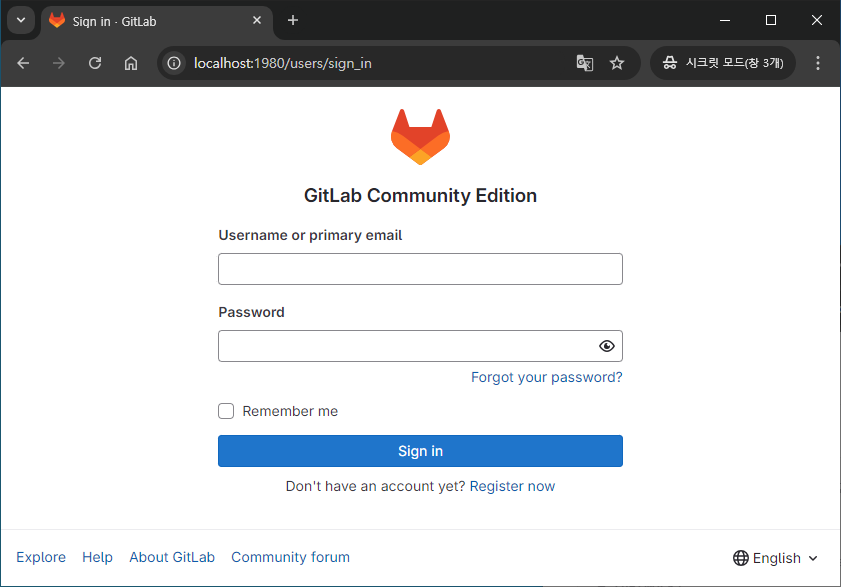Focus the Username or primary email field
Viewport: 841px width, 587px height.
(420, 269)
